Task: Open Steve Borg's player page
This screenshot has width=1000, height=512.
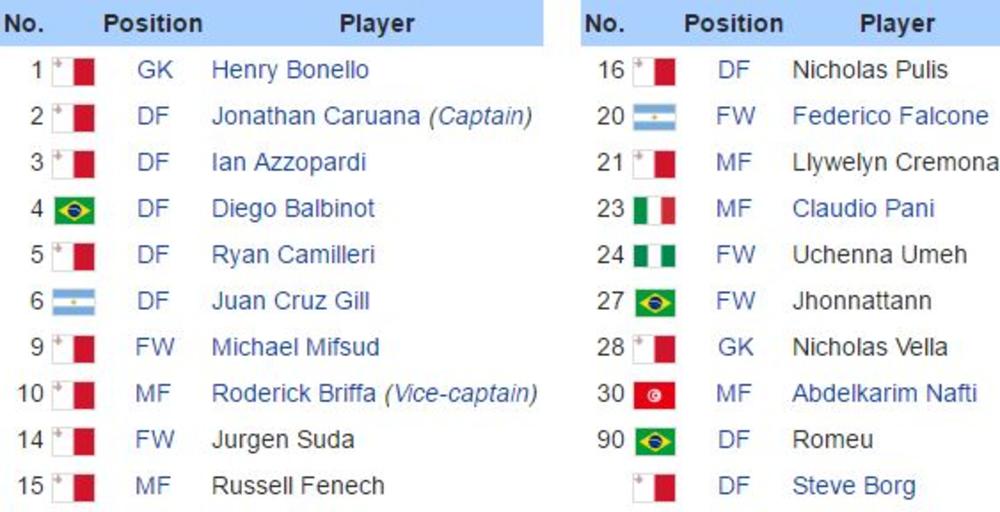Action: [853, 487]
